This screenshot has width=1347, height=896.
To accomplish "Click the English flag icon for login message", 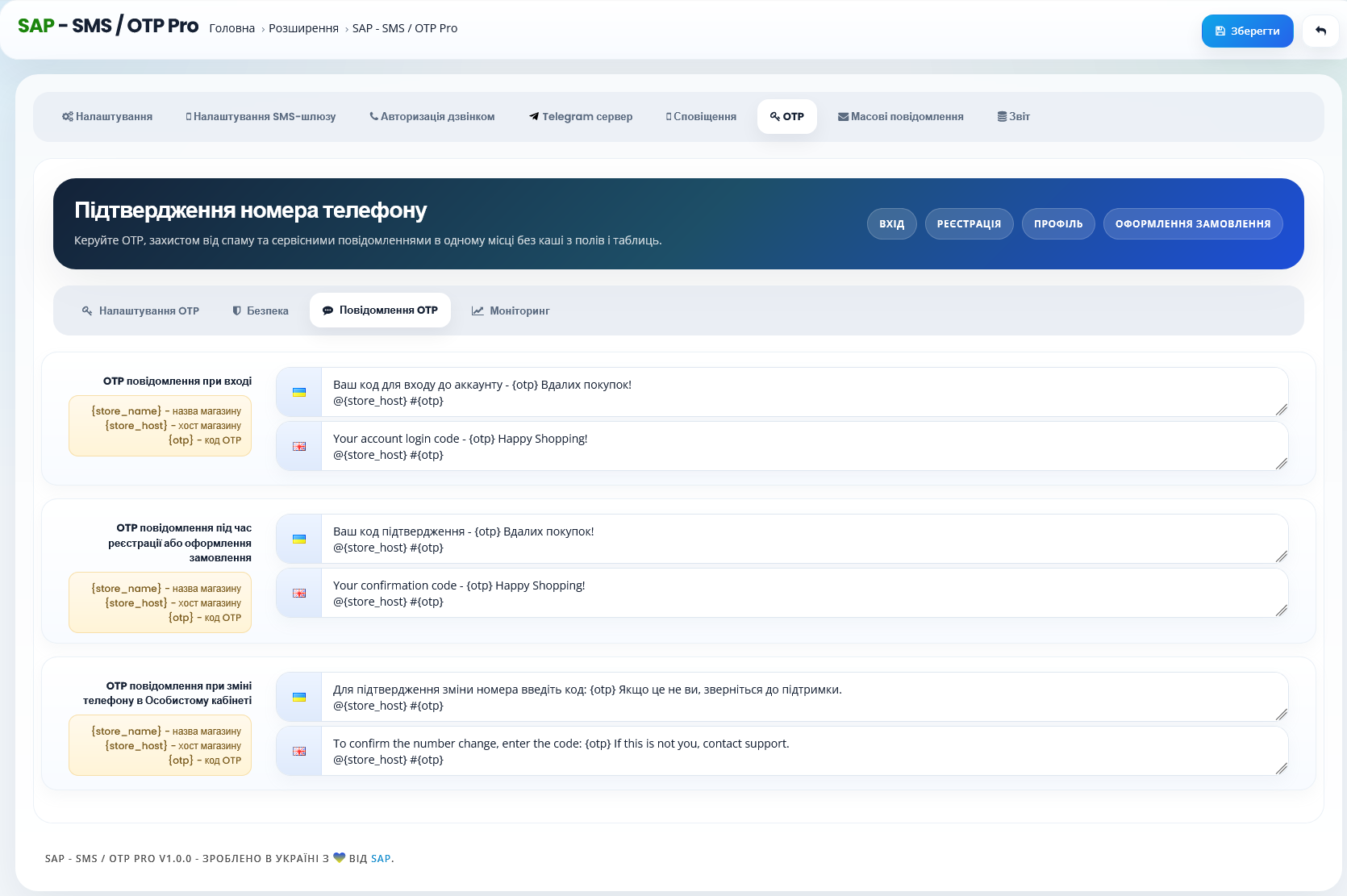I will pos(299,447).
